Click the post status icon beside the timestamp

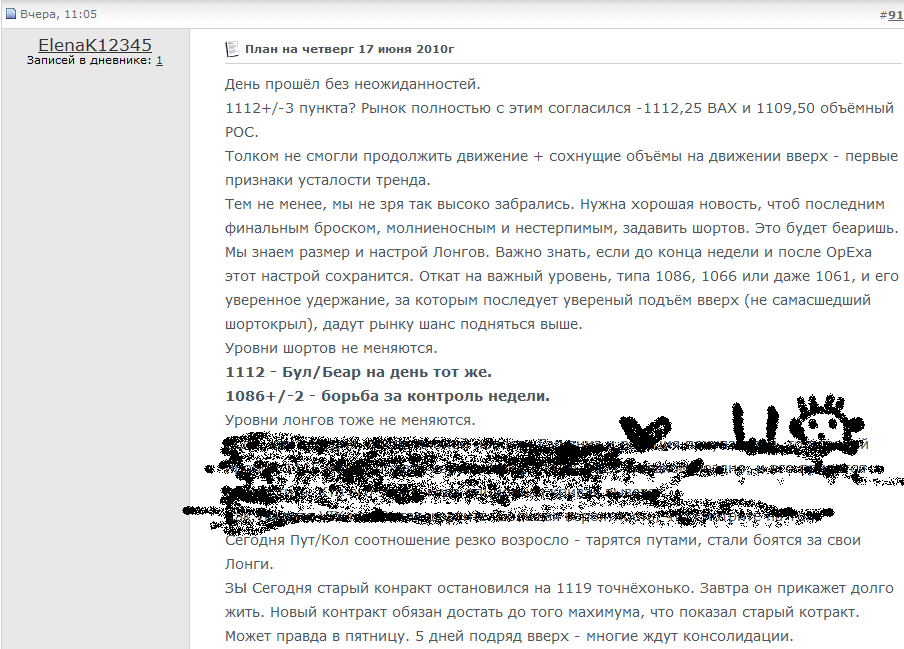(x=11, y=16)
